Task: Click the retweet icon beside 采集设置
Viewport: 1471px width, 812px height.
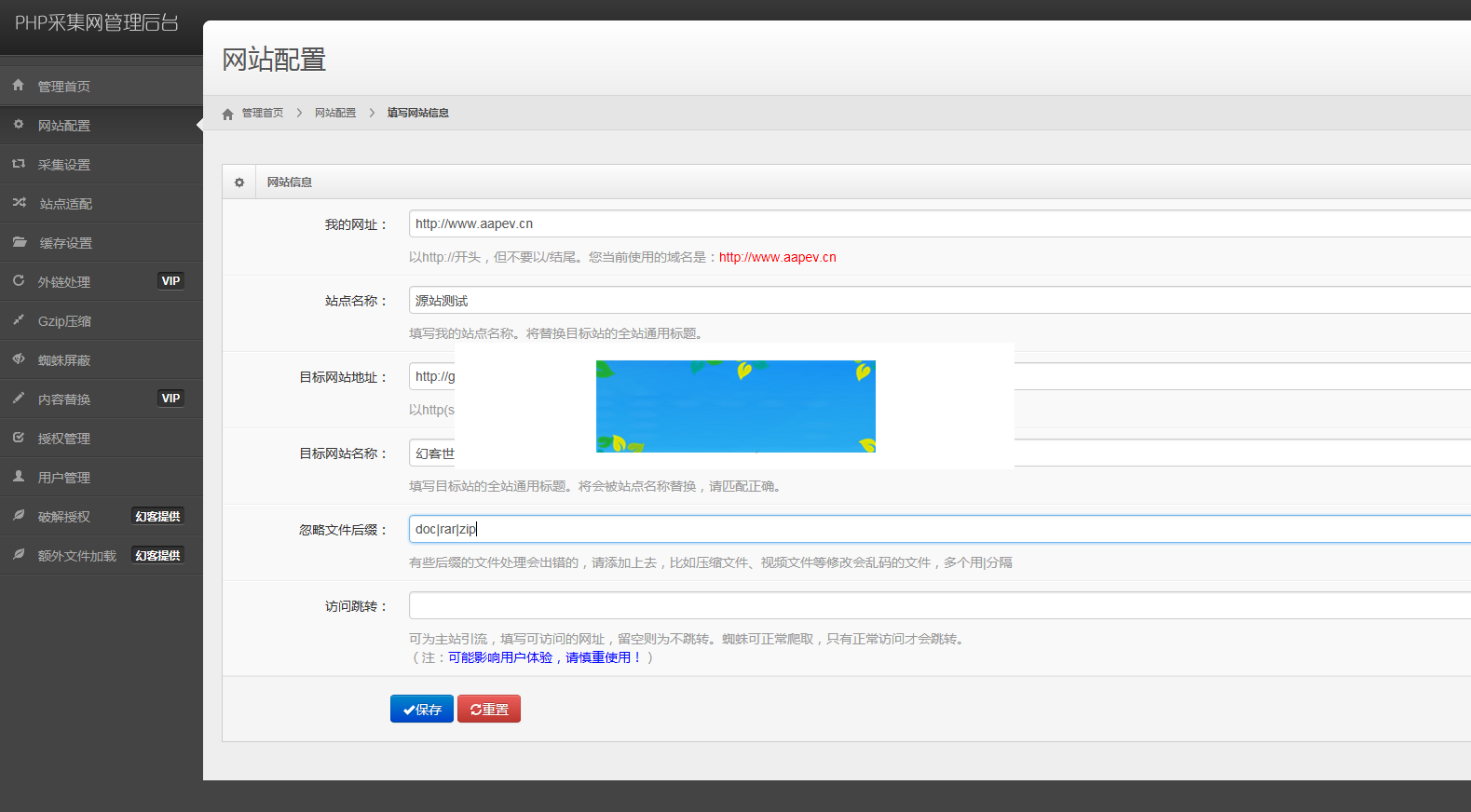Action: pyautogui.click(x=18, y=163)
